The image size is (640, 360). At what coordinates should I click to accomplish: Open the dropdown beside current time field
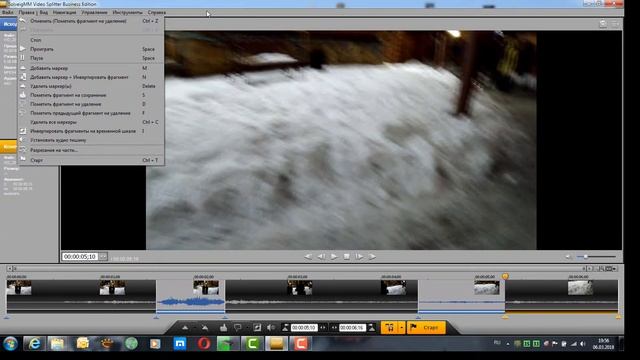click(103, 257)
